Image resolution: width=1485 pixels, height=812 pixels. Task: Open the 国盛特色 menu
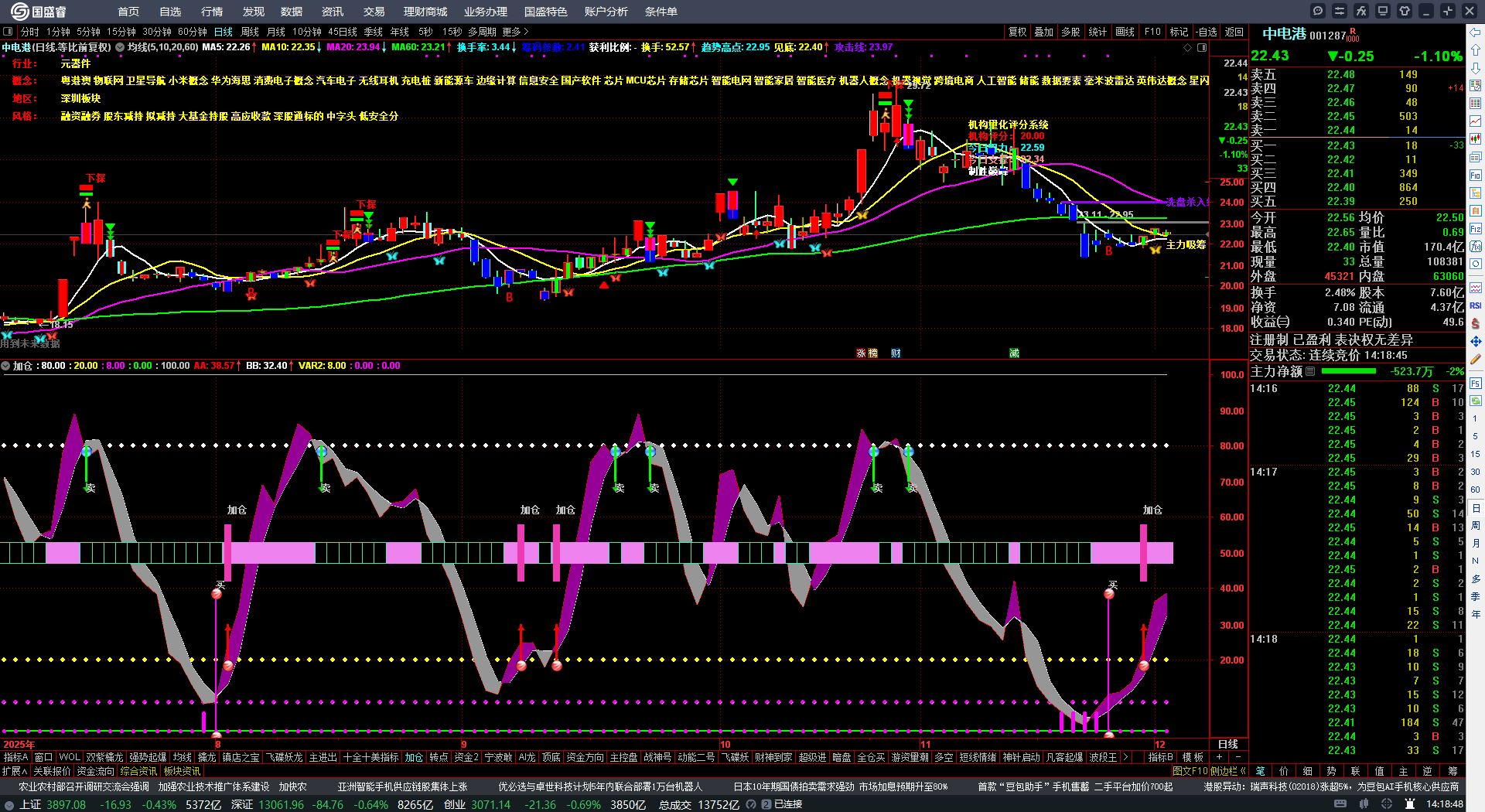click(x=545, y=12)
